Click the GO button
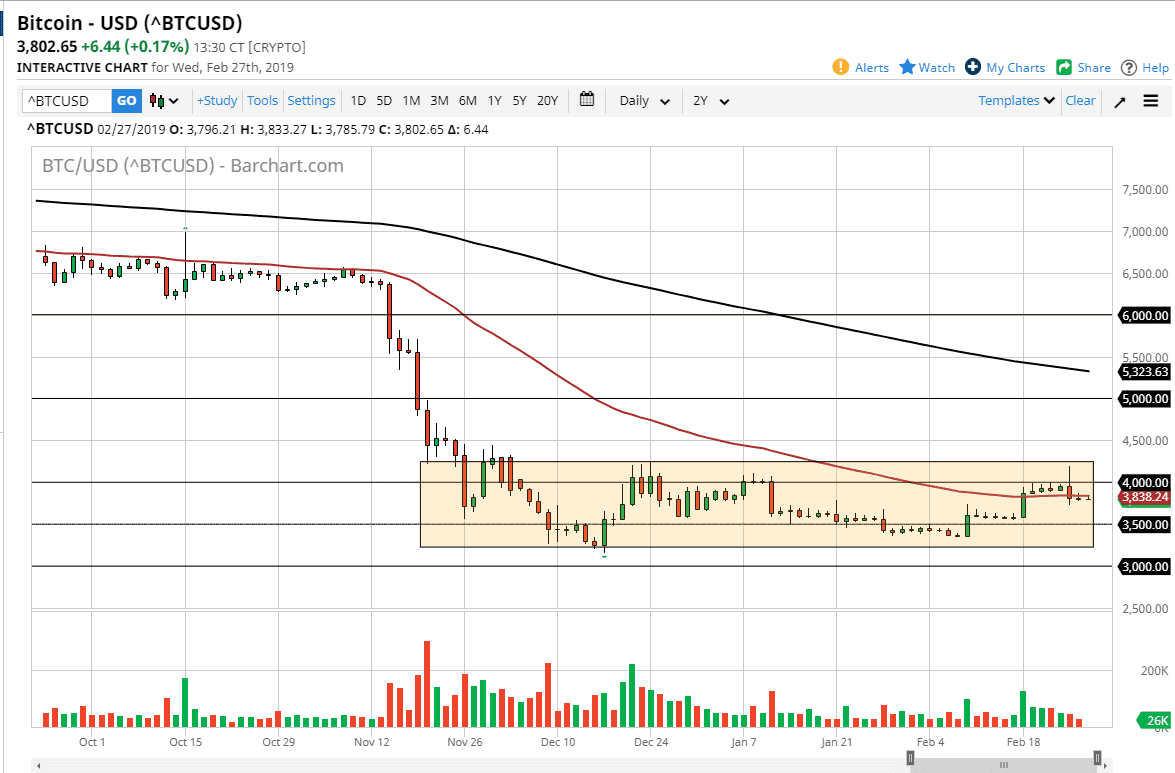Viewport: 1175px width, 773px height. [x=126, y=100]
